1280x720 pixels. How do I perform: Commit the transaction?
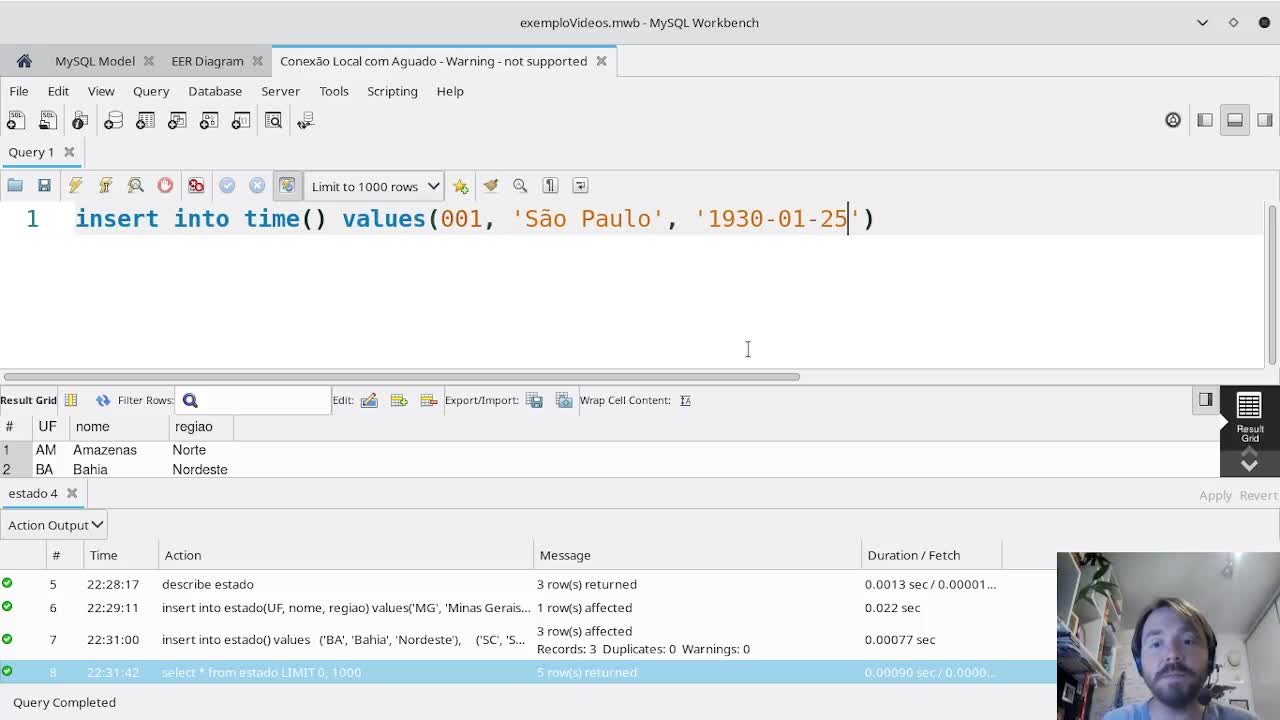coord(227,185)
